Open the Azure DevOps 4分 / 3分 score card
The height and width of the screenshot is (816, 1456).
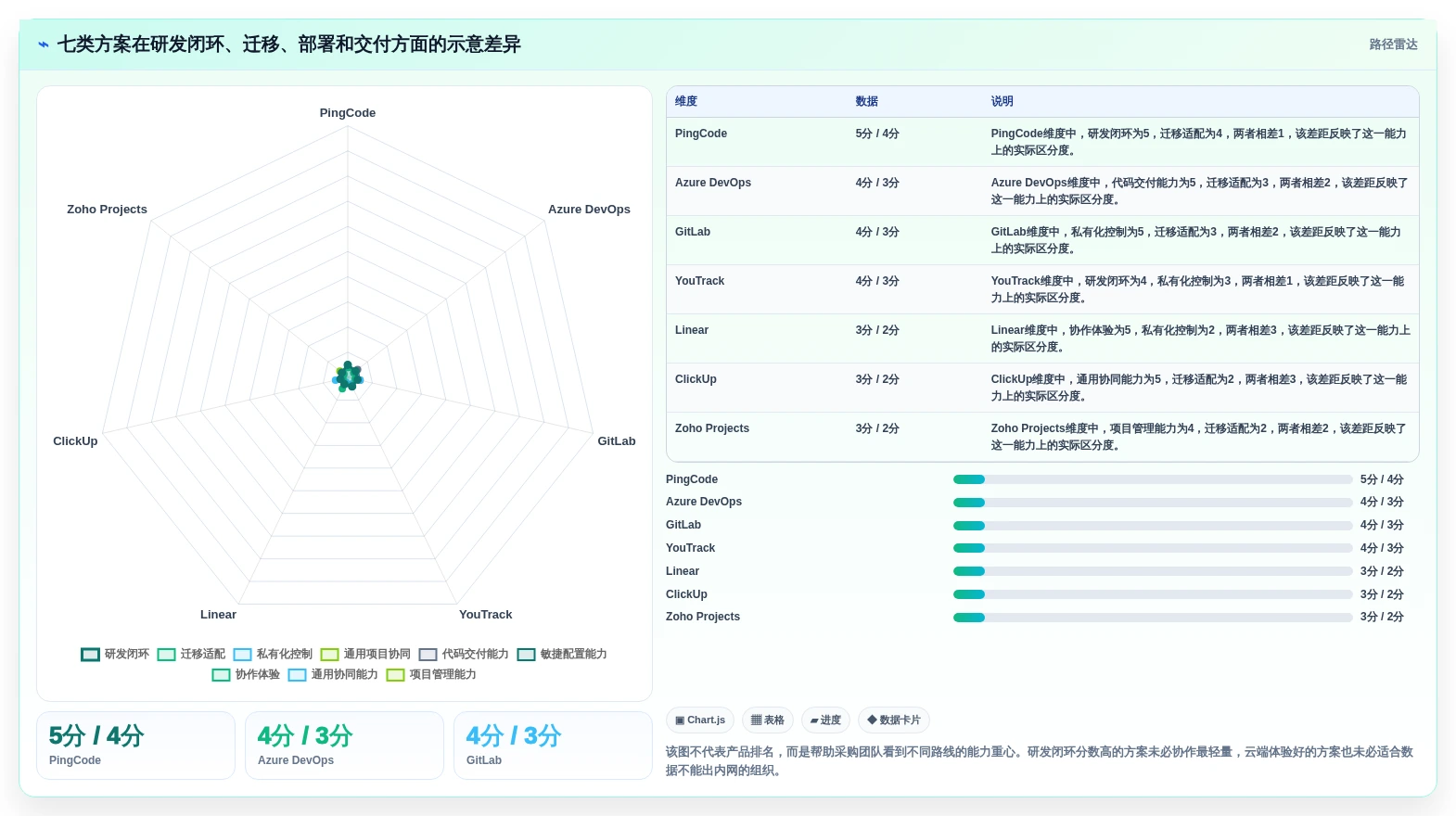pos(344,746)
